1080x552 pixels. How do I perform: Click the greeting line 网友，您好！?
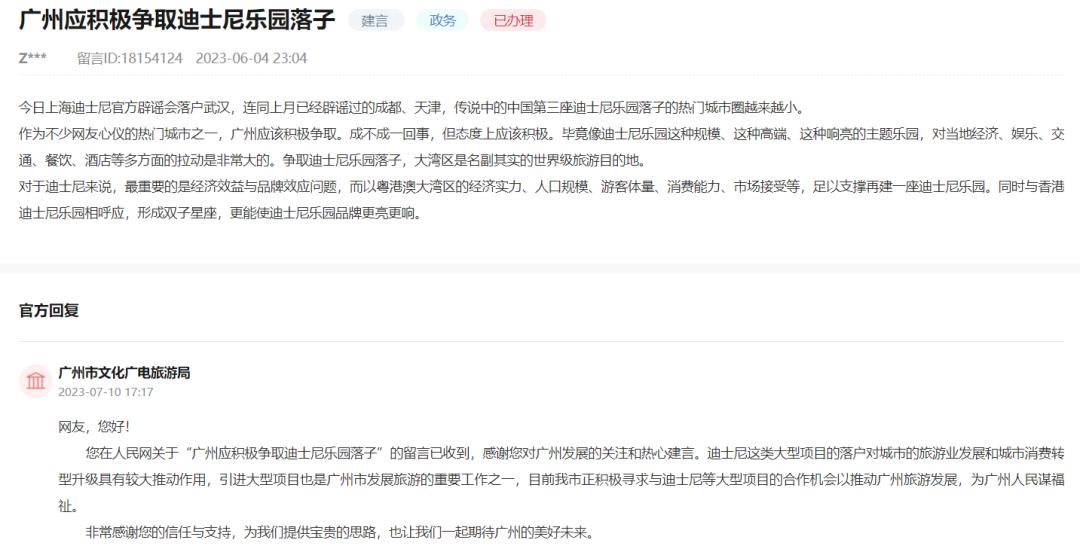pyautogui.click(x=94, y=427)
